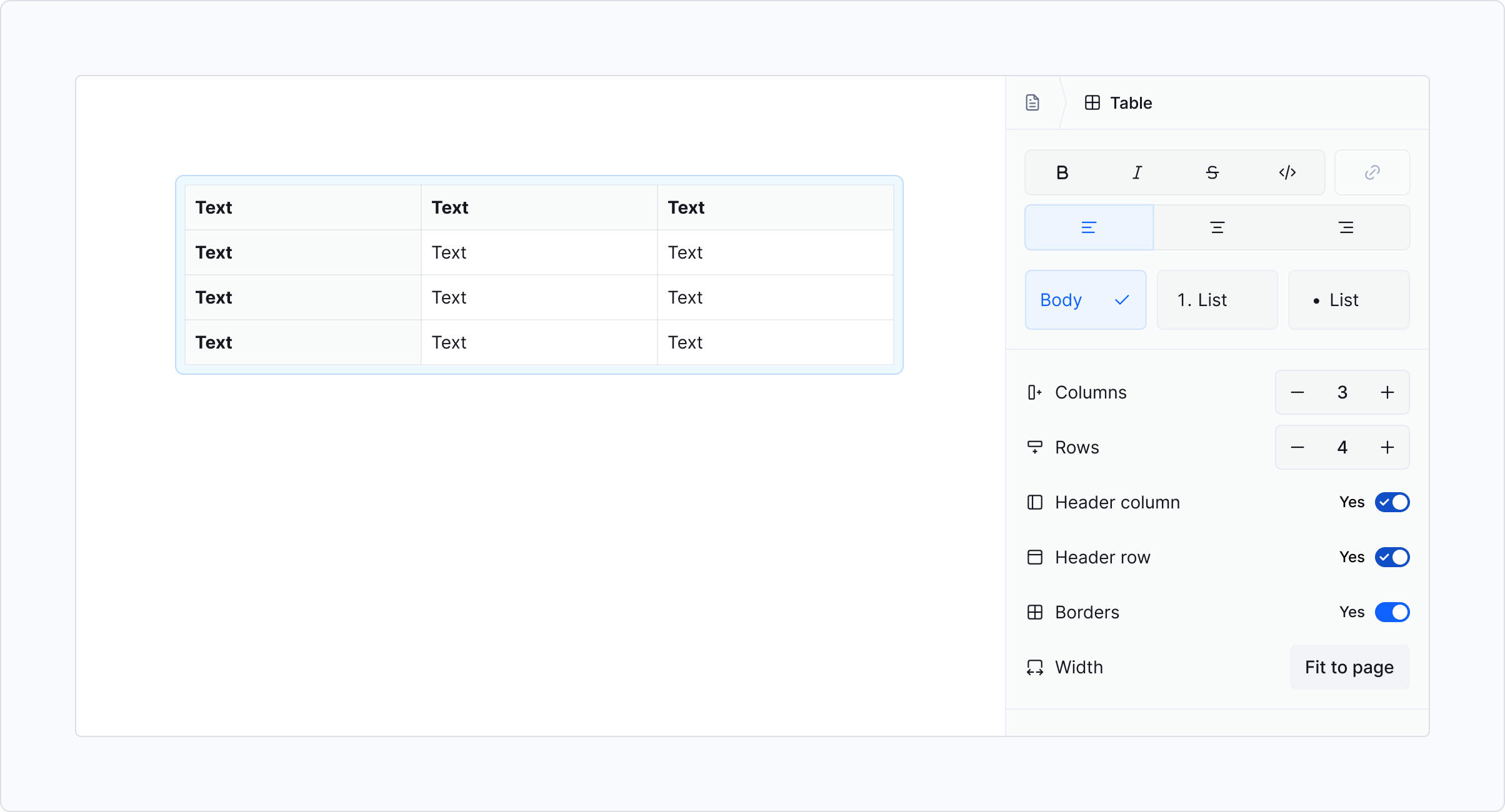This screenshot has width=1505, height=812.
Task: Open the Body text style selector
Action: coord(1085,300)
